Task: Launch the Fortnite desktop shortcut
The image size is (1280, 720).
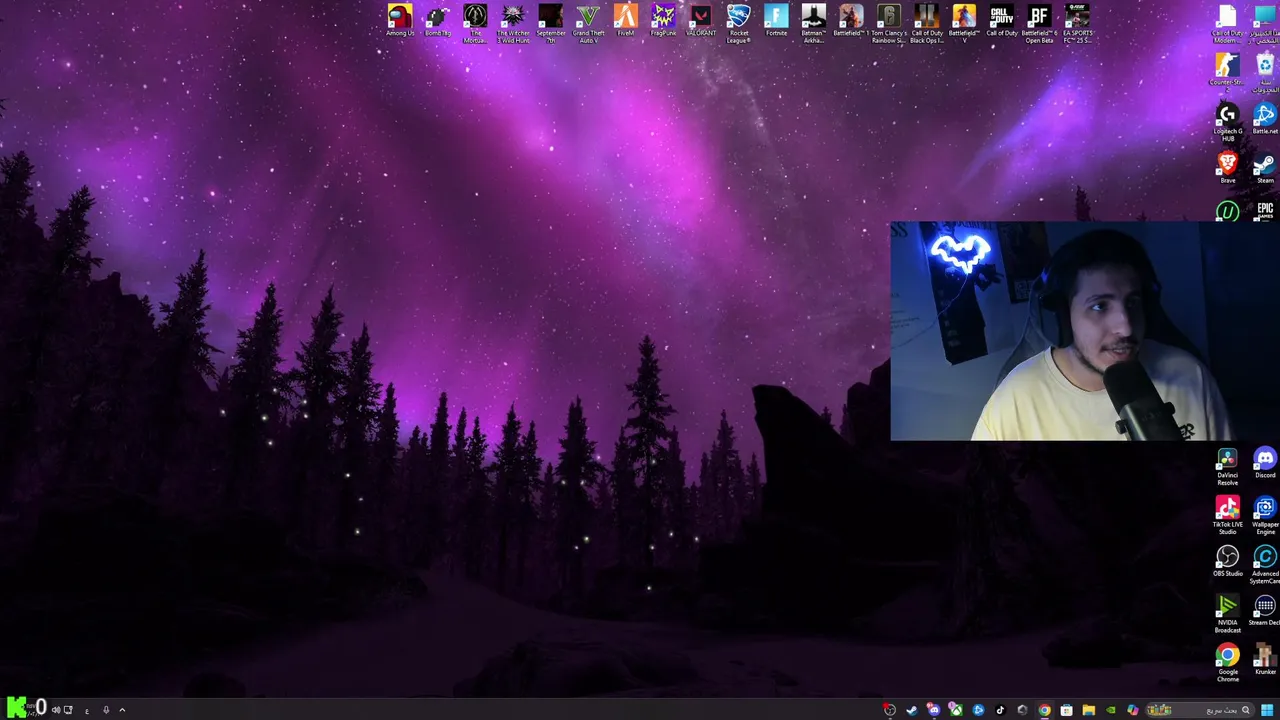Action: tap(776, 21)
